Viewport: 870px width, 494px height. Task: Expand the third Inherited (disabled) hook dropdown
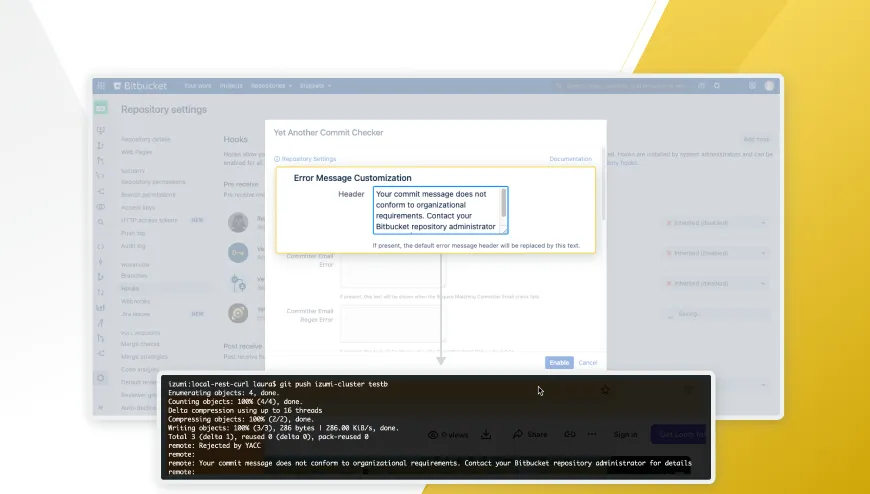click(717, 283)
